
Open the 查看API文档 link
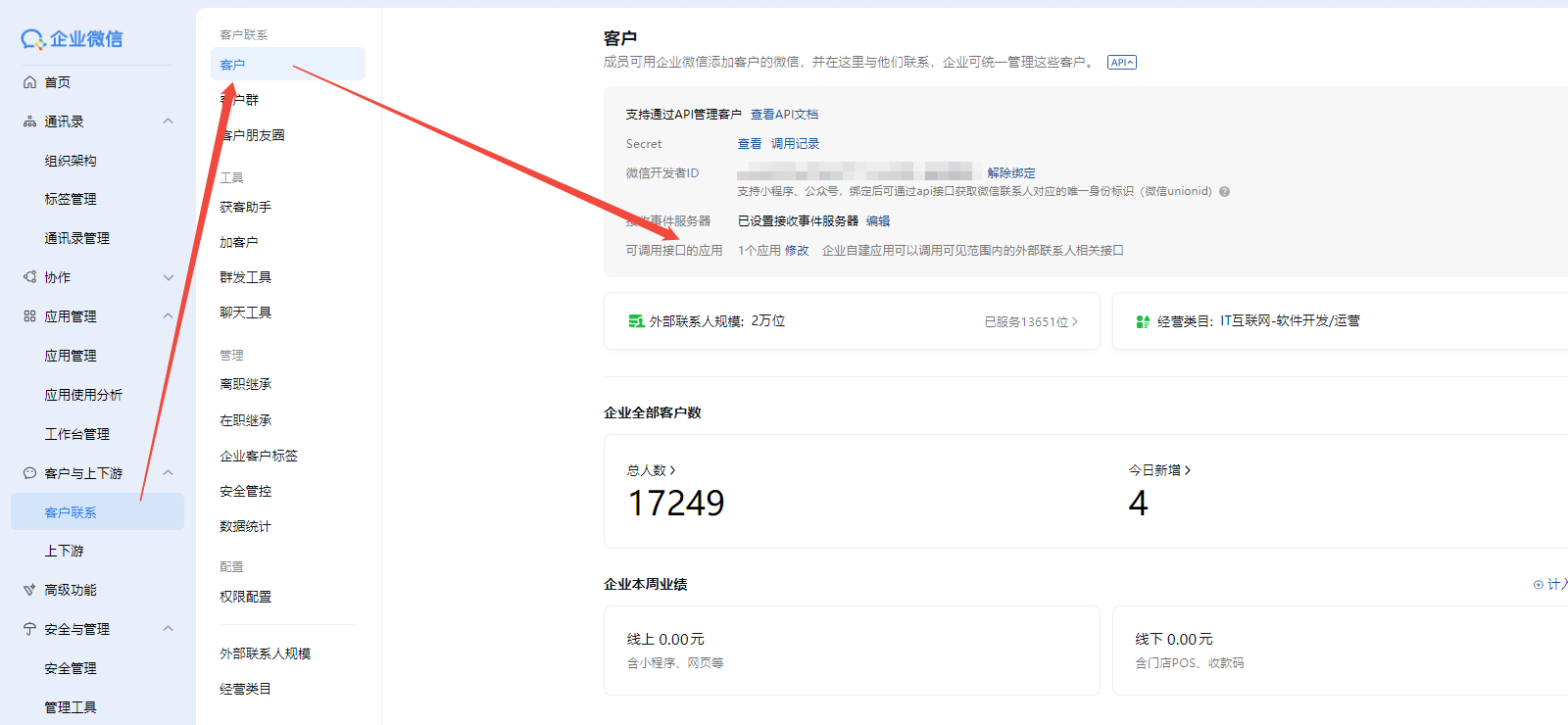point(784,115)
